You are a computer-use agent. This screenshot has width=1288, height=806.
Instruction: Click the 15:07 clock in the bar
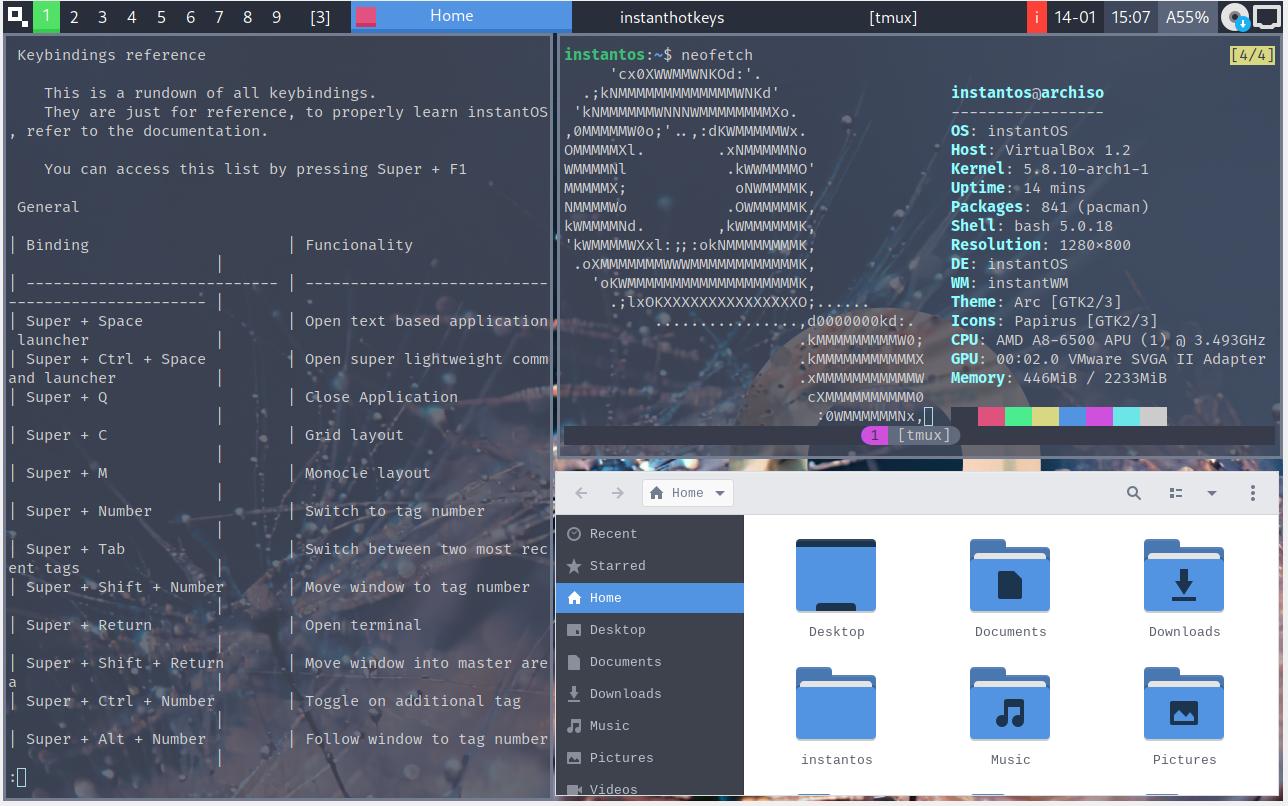coord(1131,17)
